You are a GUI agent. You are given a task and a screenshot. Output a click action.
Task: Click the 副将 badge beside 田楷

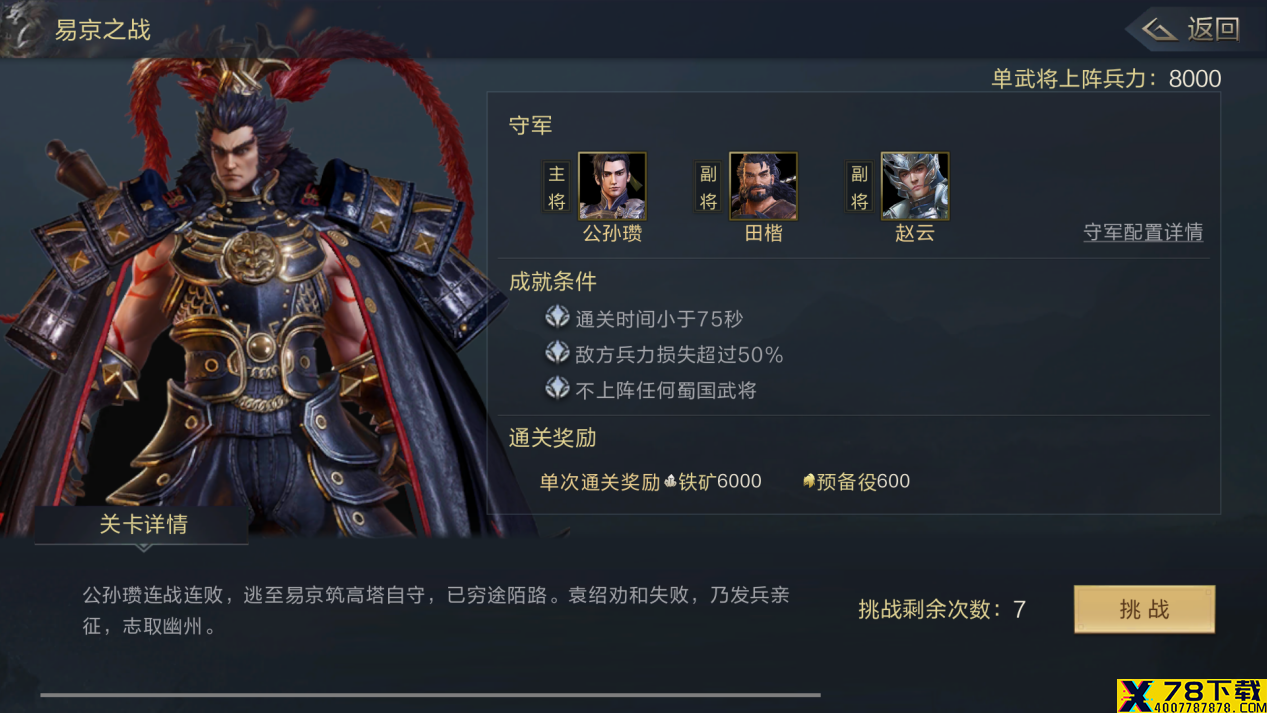708,187
